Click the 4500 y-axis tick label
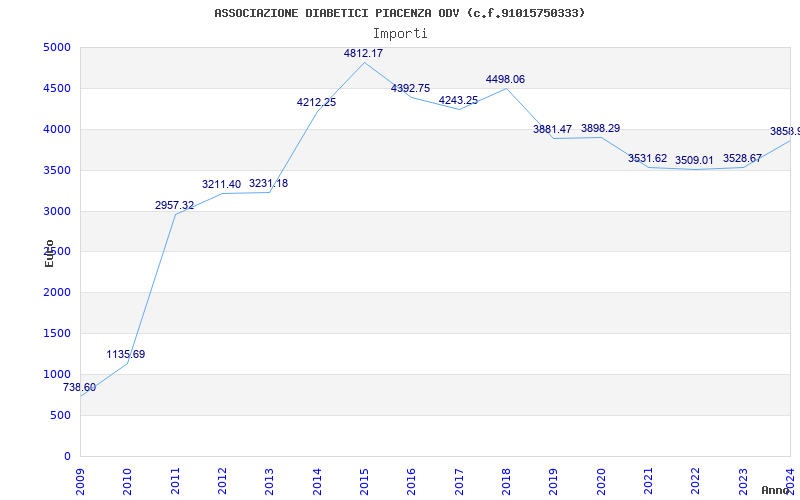Viewport: 800px width, 500px height. (x=57, y=88)
